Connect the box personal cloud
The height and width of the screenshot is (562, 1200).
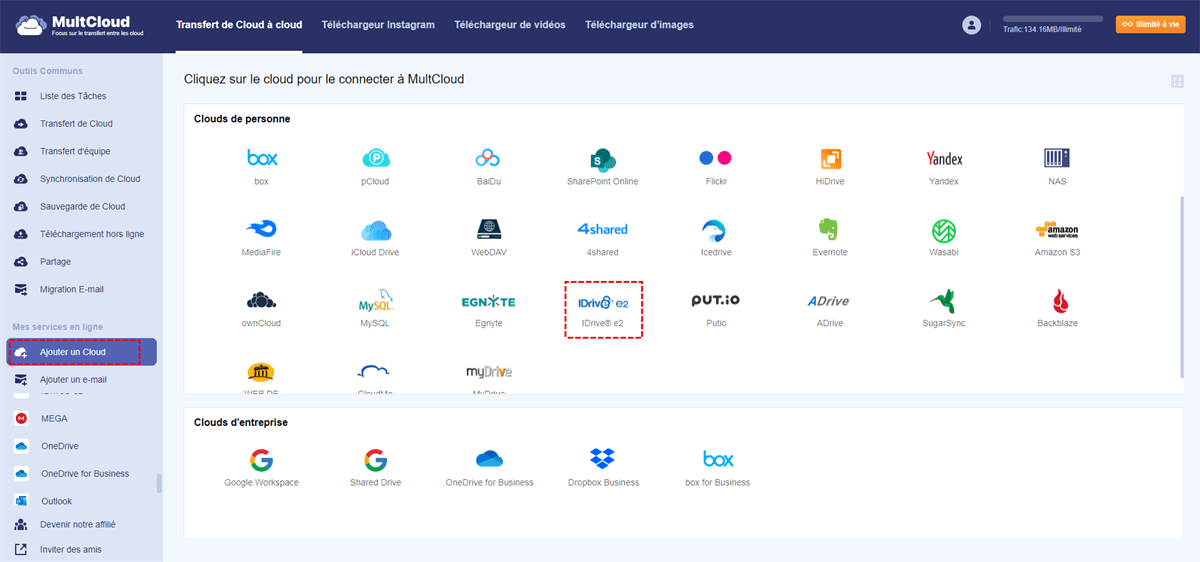[262, 165]
